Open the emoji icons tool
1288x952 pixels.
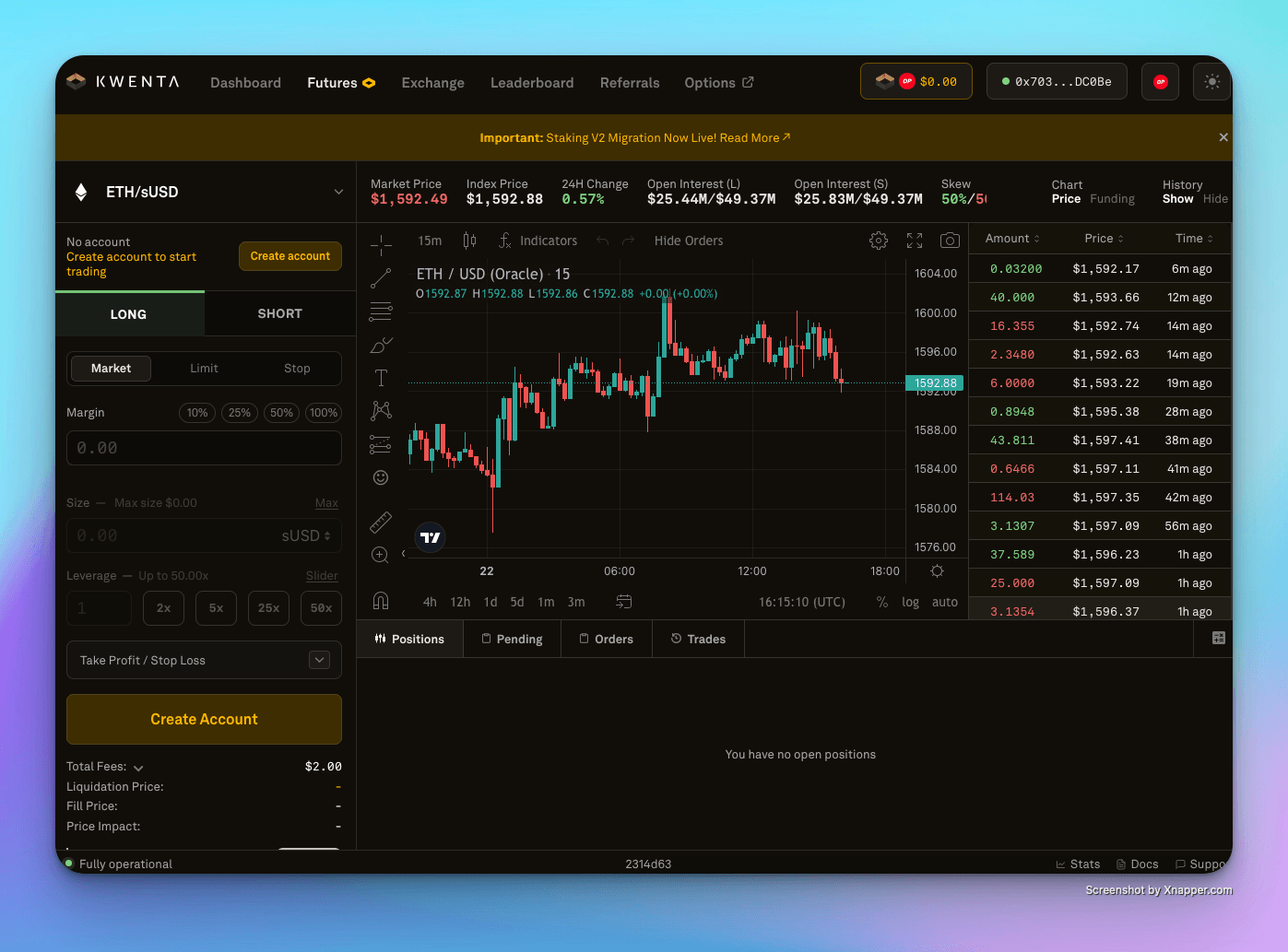(381, 477)
